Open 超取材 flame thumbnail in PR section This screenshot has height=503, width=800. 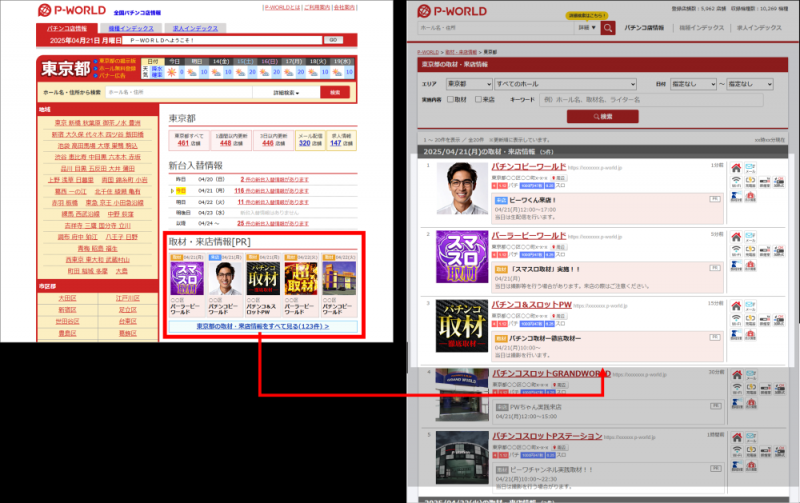coord(301,279)
